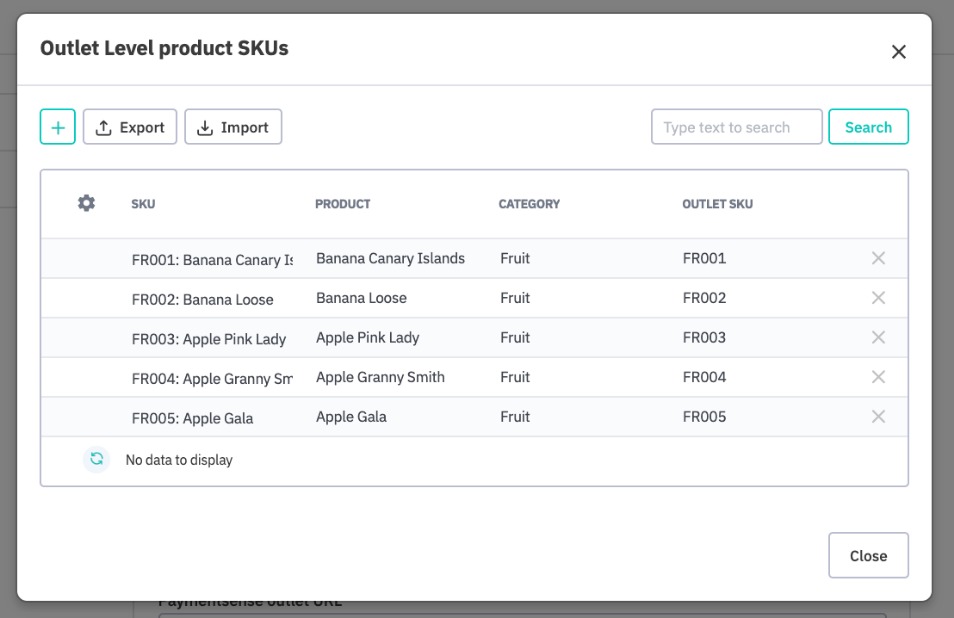Delete the FR002 Banana Loose row
Viewport: 954px width, 618px height.
click(878, 298)
